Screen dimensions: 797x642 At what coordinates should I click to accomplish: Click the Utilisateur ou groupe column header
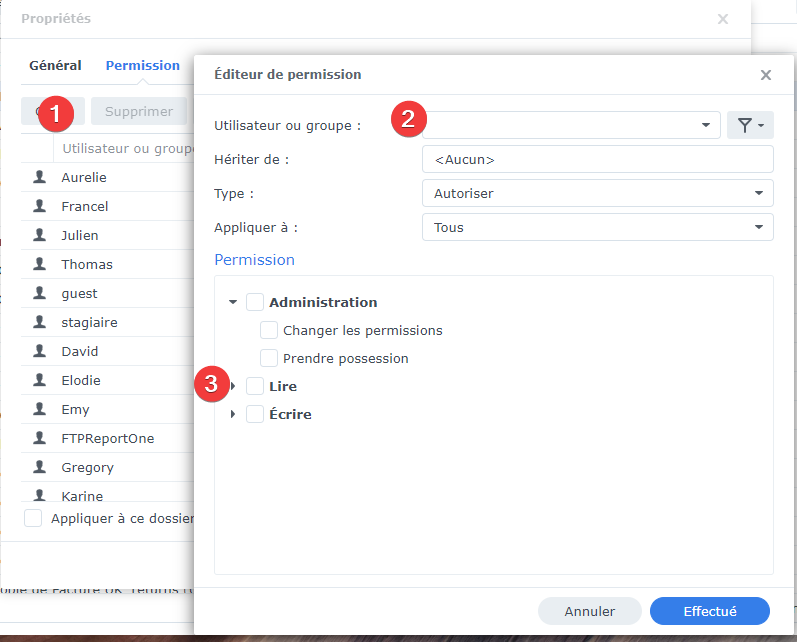124,148
